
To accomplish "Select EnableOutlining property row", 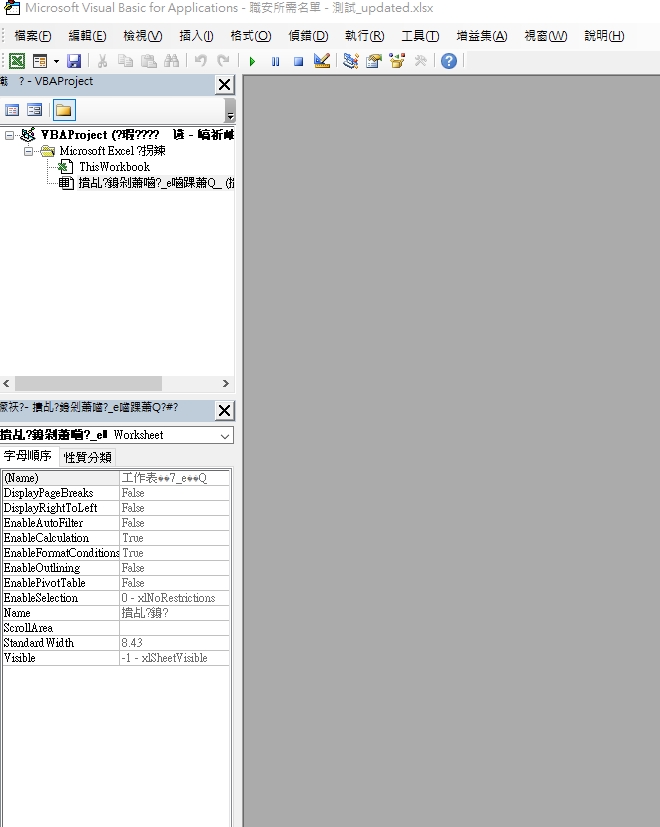I will 116,568.
